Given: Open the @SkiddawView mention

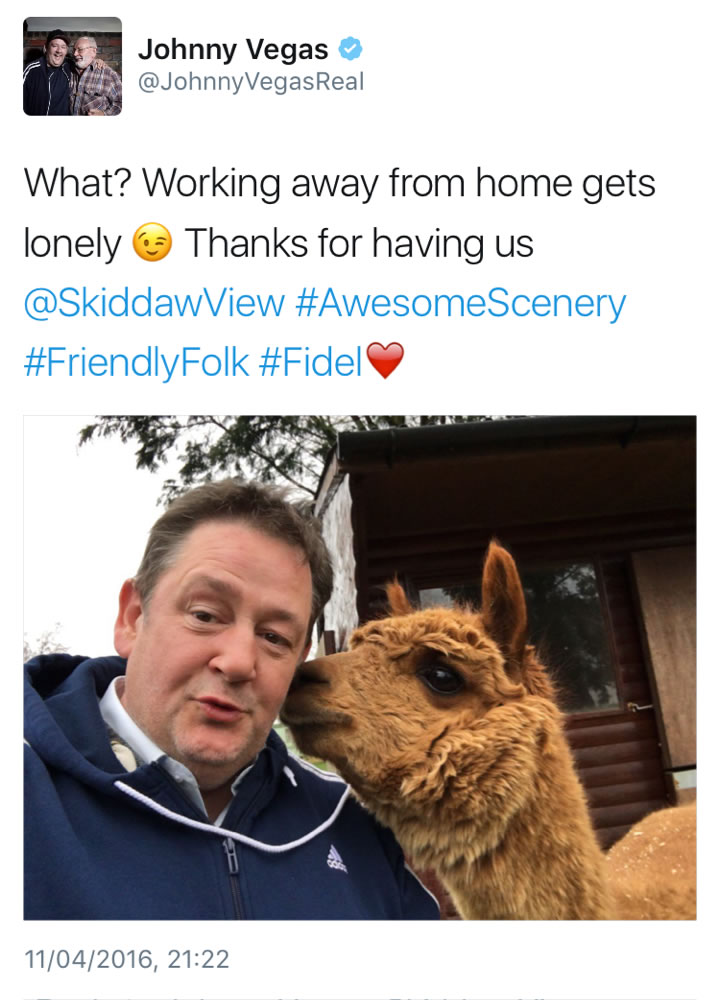Looking at the screenshot, I should [154, 302].
